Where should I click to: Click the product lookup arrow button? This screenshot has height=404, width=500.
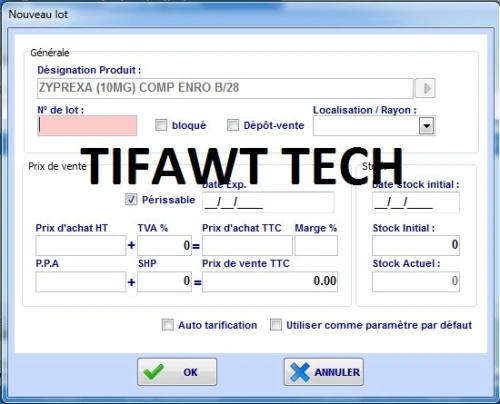pyautogui.click(x=425, y=88)
